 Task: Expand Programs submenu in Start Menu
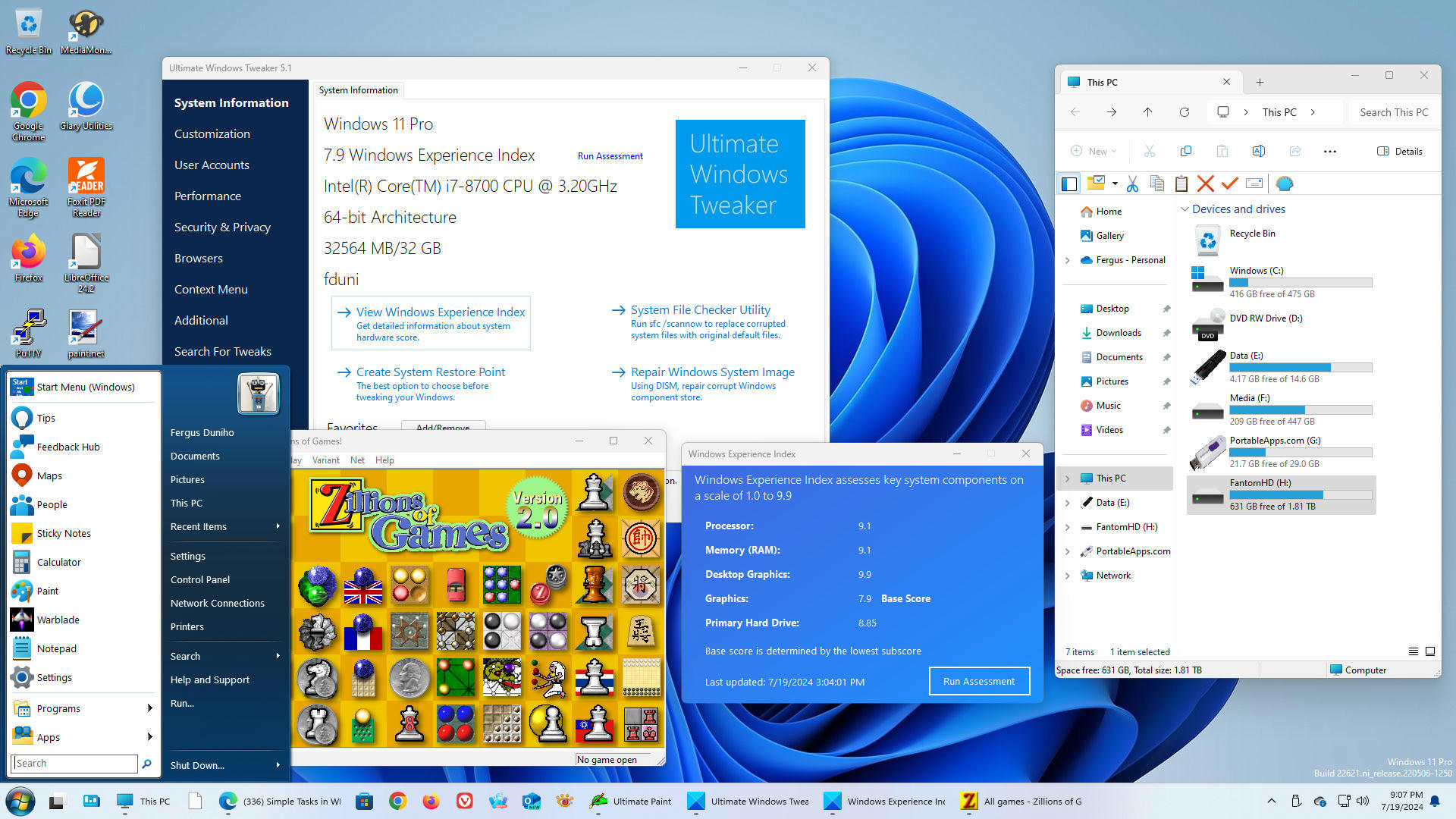83,708
